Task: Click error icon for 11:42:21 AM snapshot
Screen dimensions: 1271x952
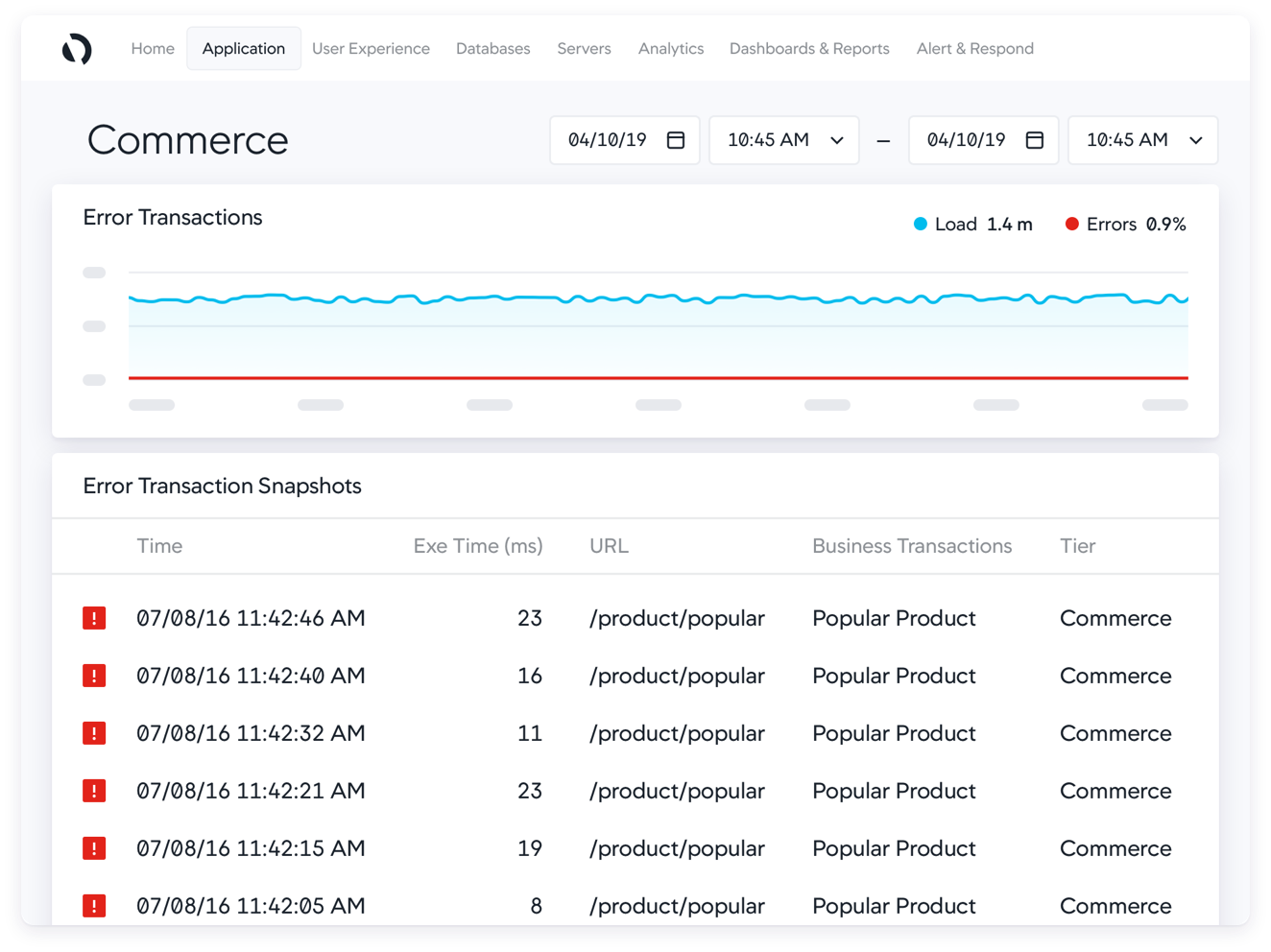Action: pos(94,791)
